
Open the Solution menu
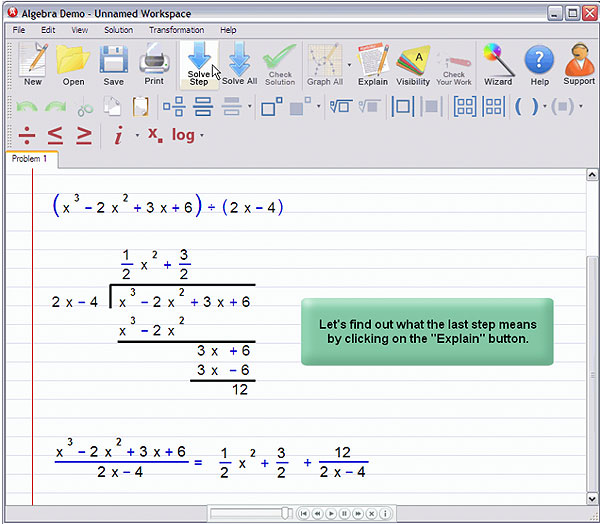coord(118,30)
